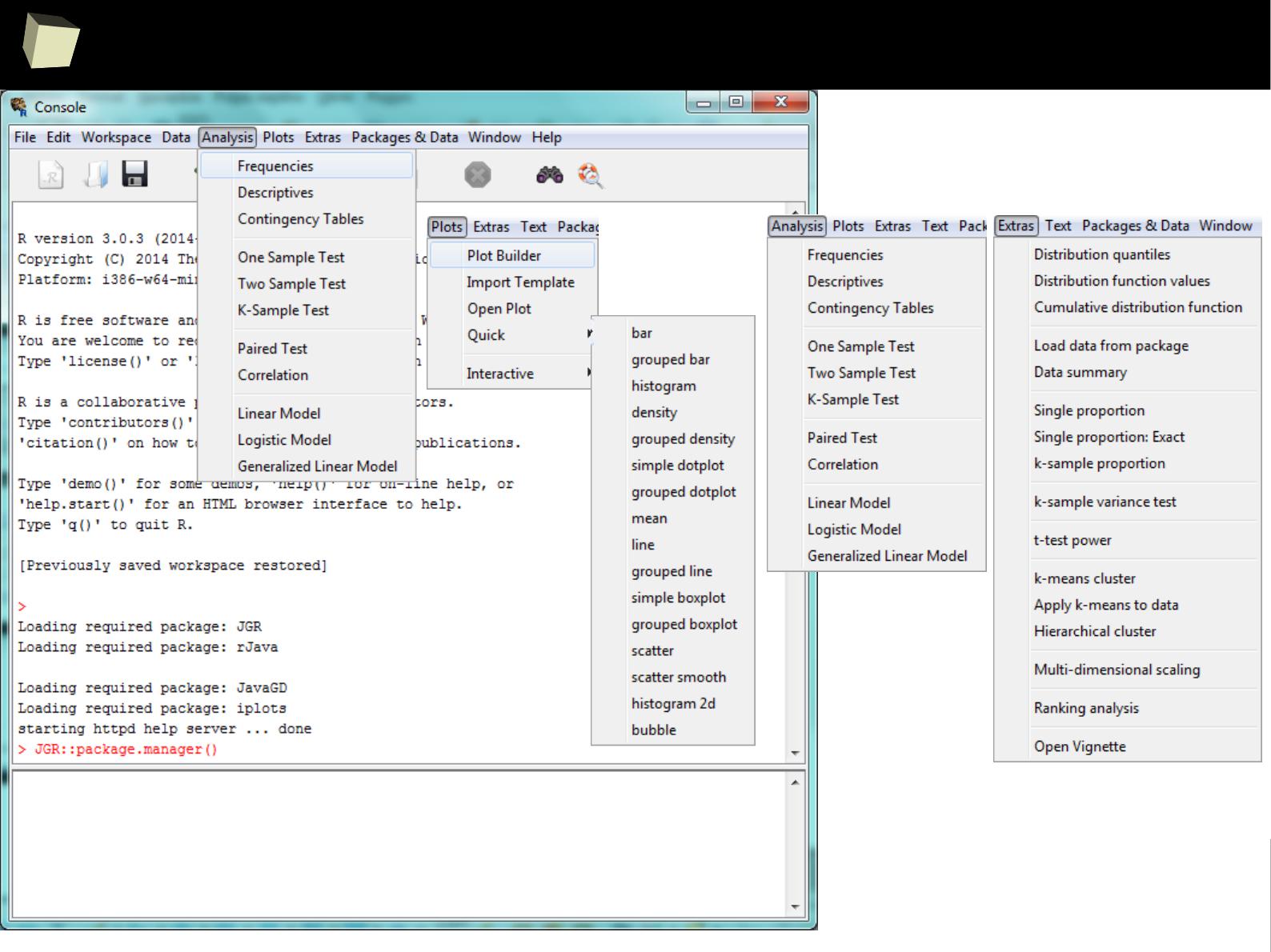The width and height of the screenshot is (1271, 952).
Task: Expand the Quick submenu arrow
Action: 590,334
